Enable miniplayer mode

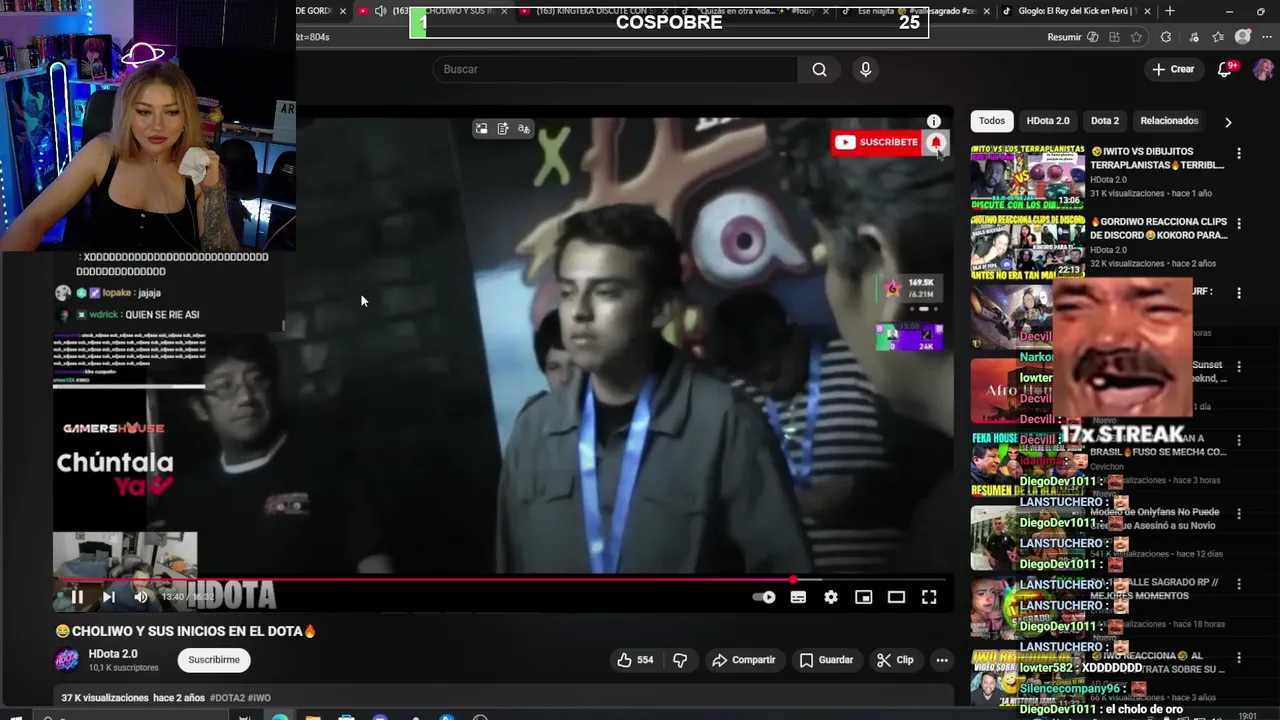[864, 597]
